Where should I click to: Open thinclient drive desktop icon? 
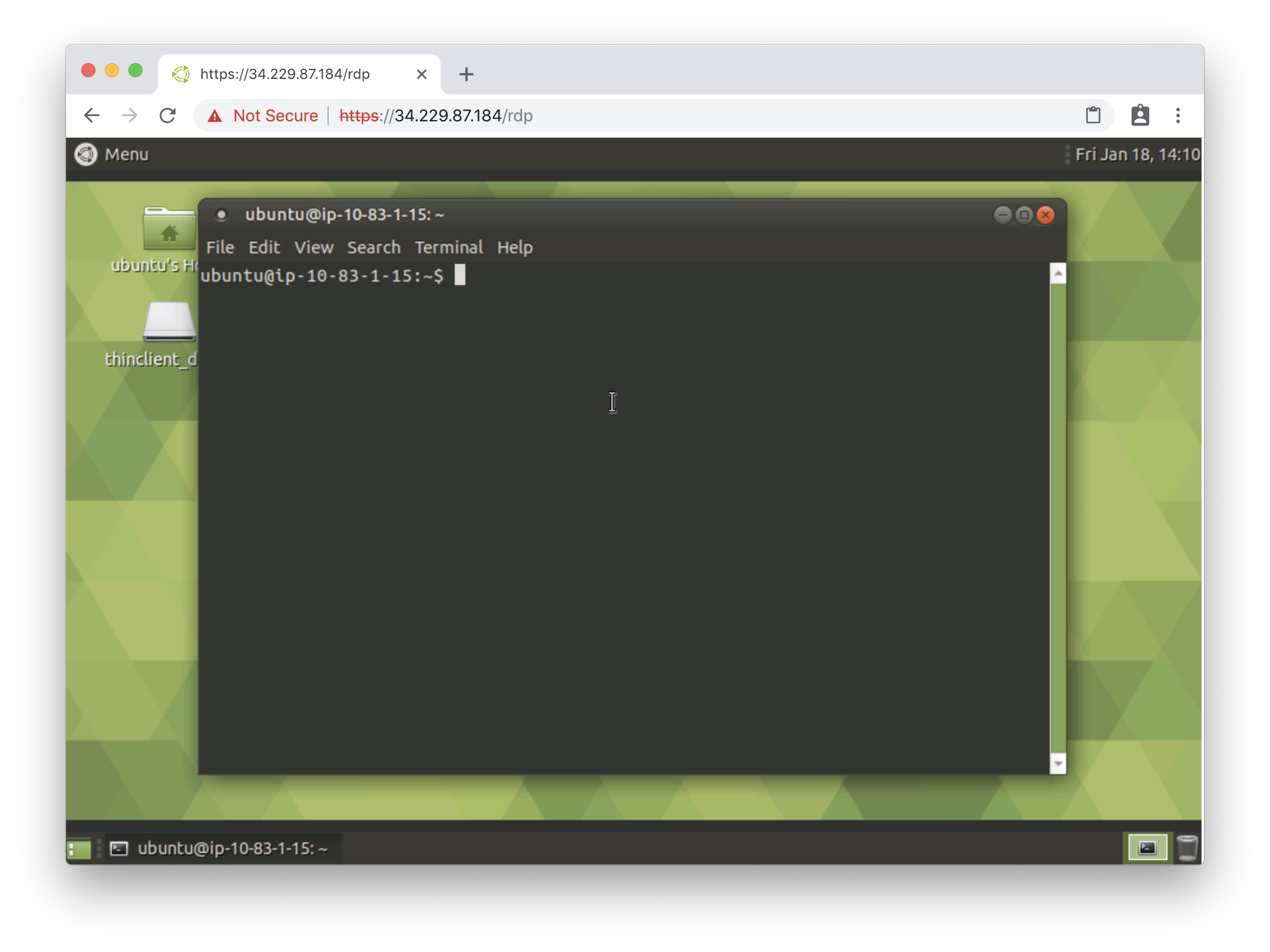pyautogui.click(x=169, y=322)
